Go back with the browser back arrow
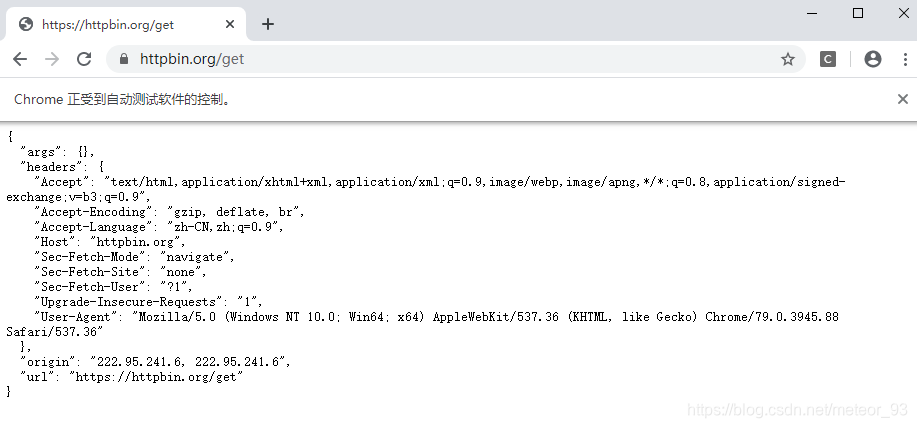917x428 pixels. click(x=20, y=59)
